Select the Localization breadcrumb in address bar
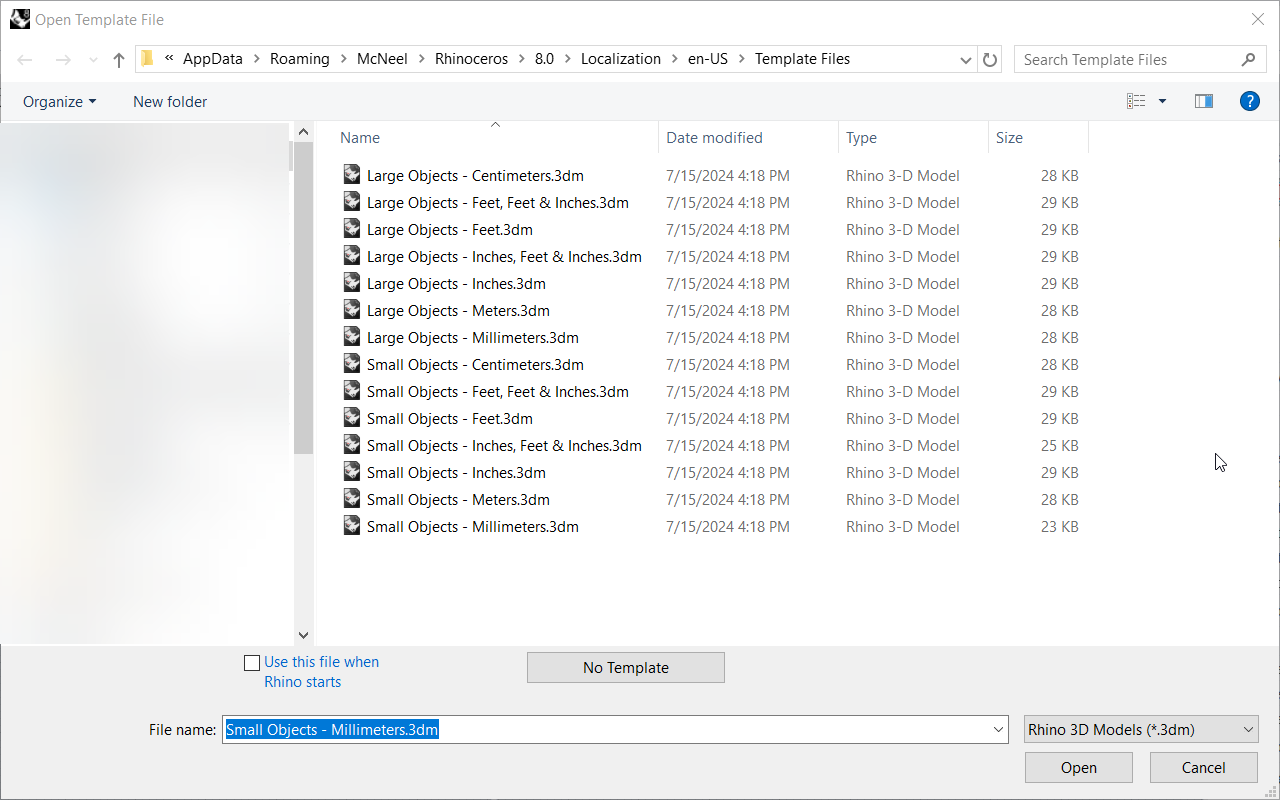Image resolution: width=1280 pixels, height=800 pixels. coord(620,59)
